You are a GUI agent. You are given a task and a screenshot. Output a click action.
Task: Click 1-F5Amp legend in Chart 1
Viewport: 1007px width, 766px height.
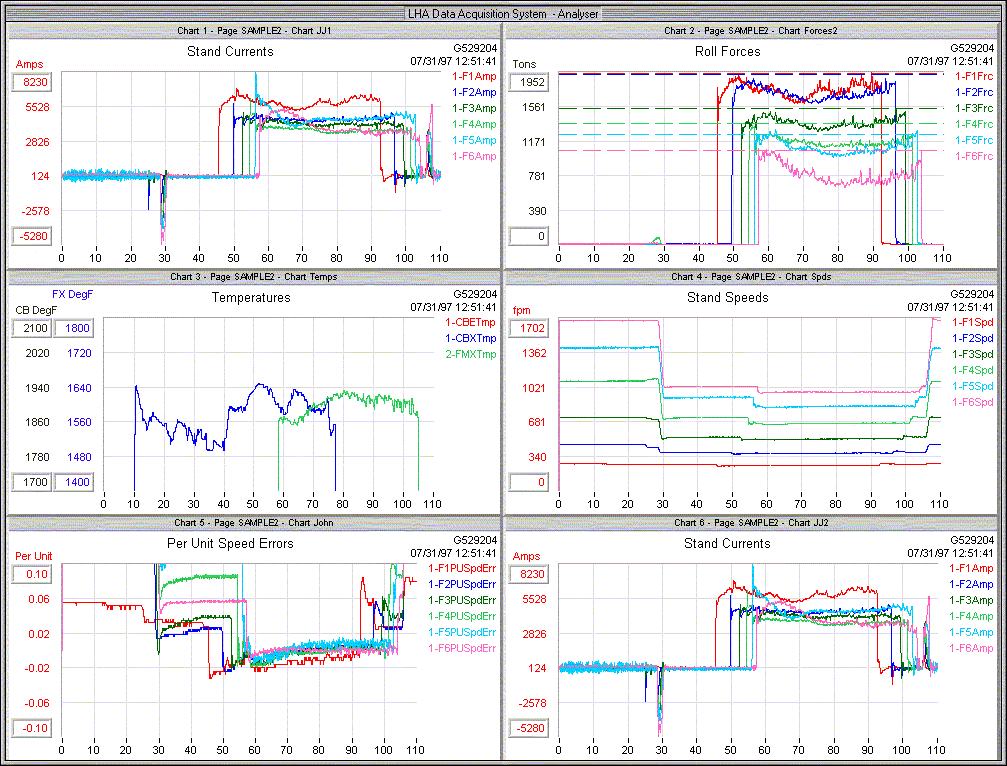(x=474, y=140)
